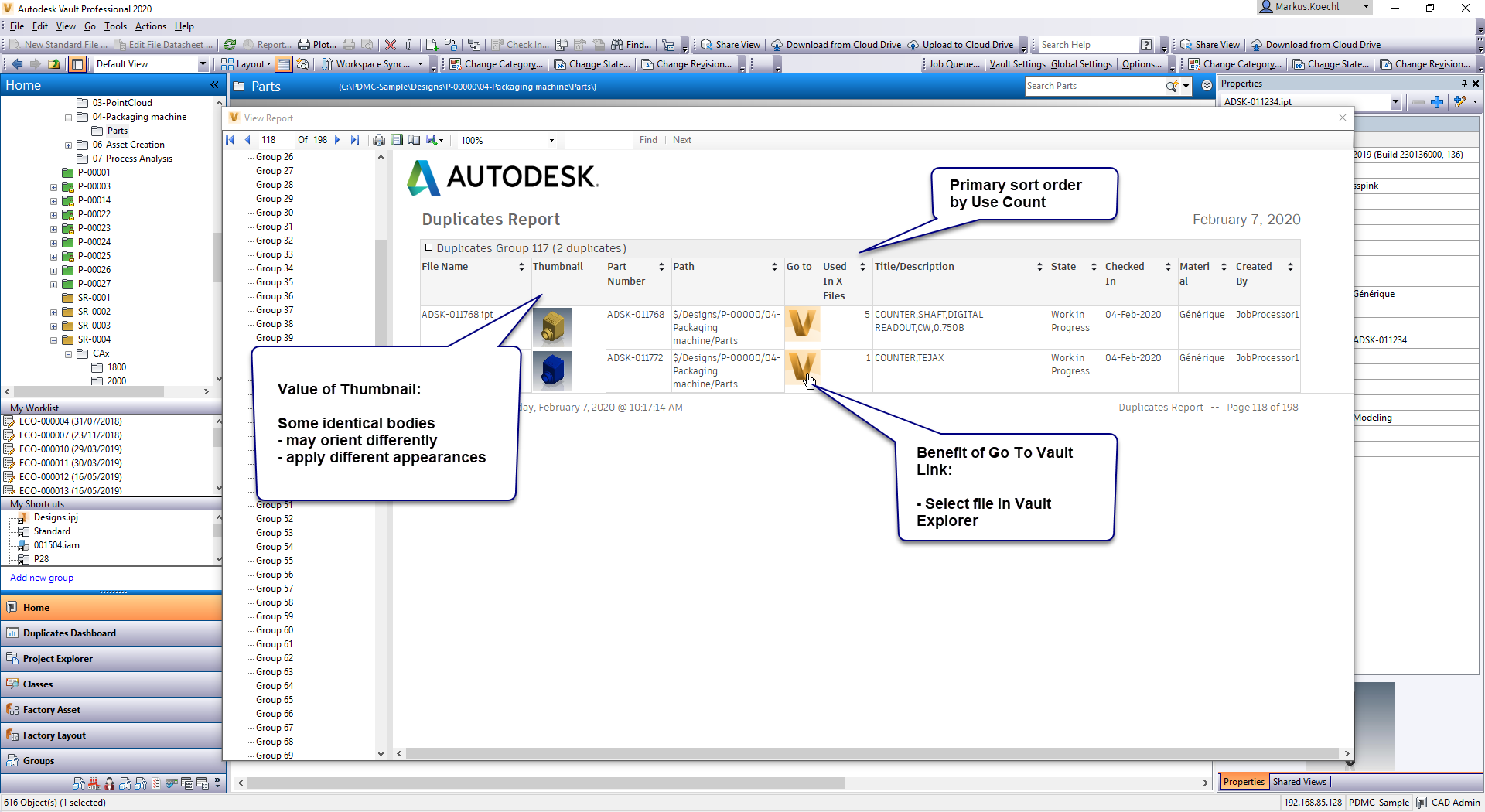Click the red Delete X toolbar icon
This screenshot has width=1485, height=812.
tap(391, 45)
